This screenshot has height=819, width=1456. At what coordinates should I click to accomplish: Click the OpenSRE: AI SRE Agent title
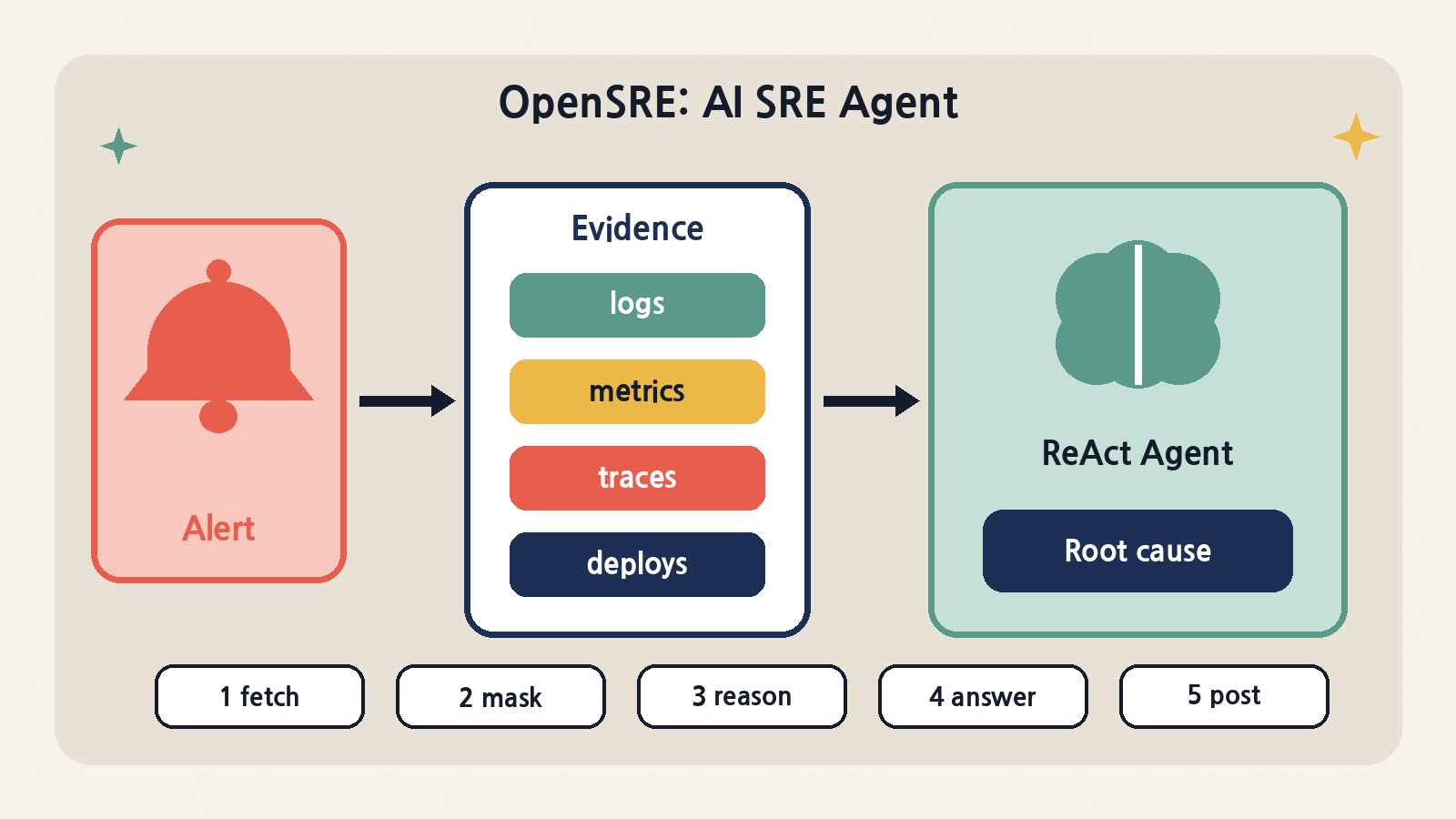pos(728,102)
